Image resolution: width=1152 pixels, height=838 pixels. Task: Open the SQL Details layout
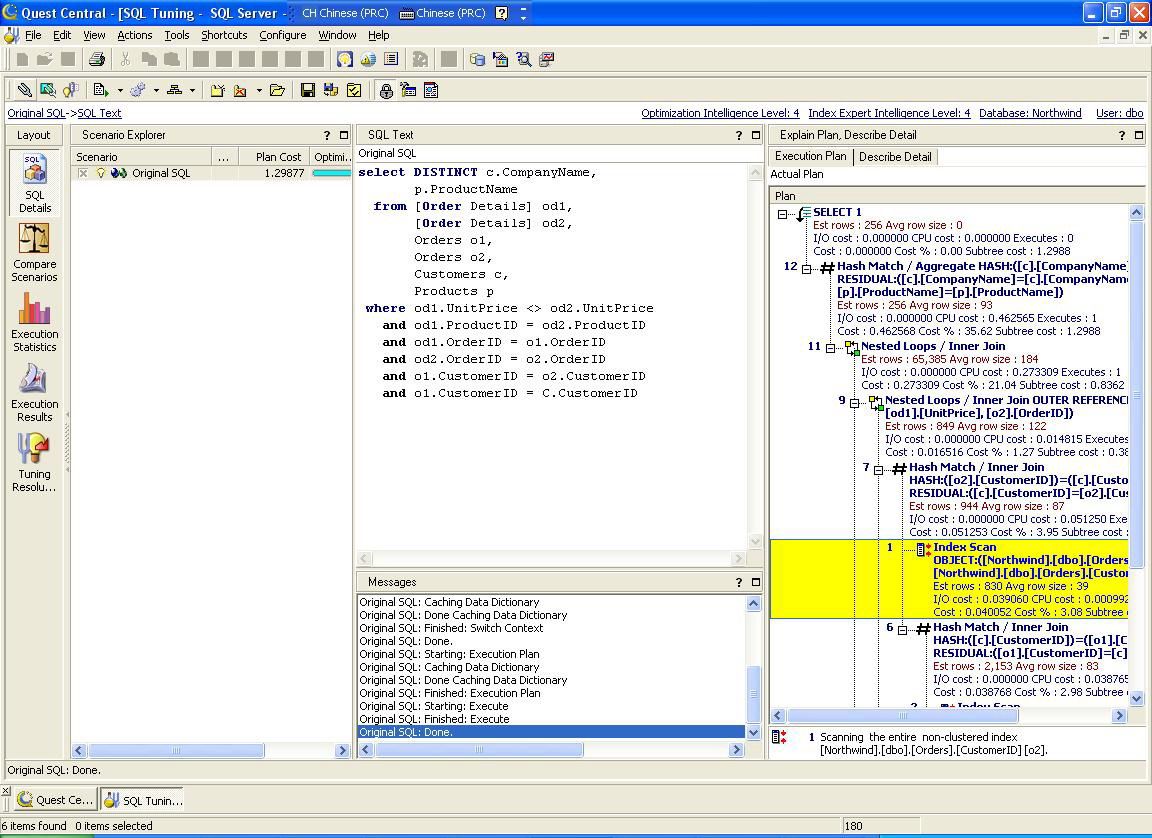click(x=34, y=183)
